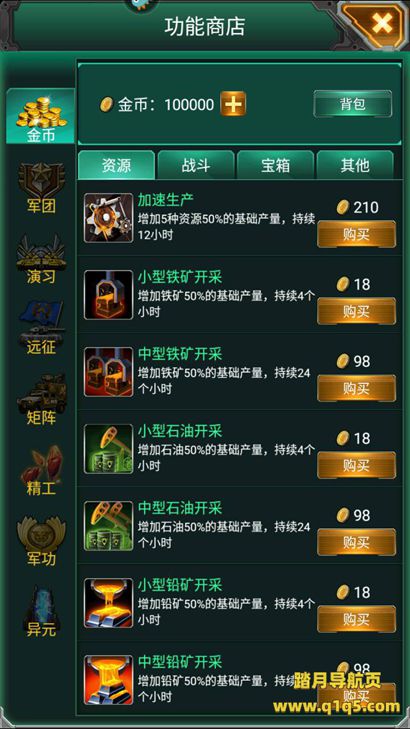This screenshot has height=729, width=410.
Task: Open the 军团 legion shop icon
Action: pyautogui.click(x=41, y=187)
